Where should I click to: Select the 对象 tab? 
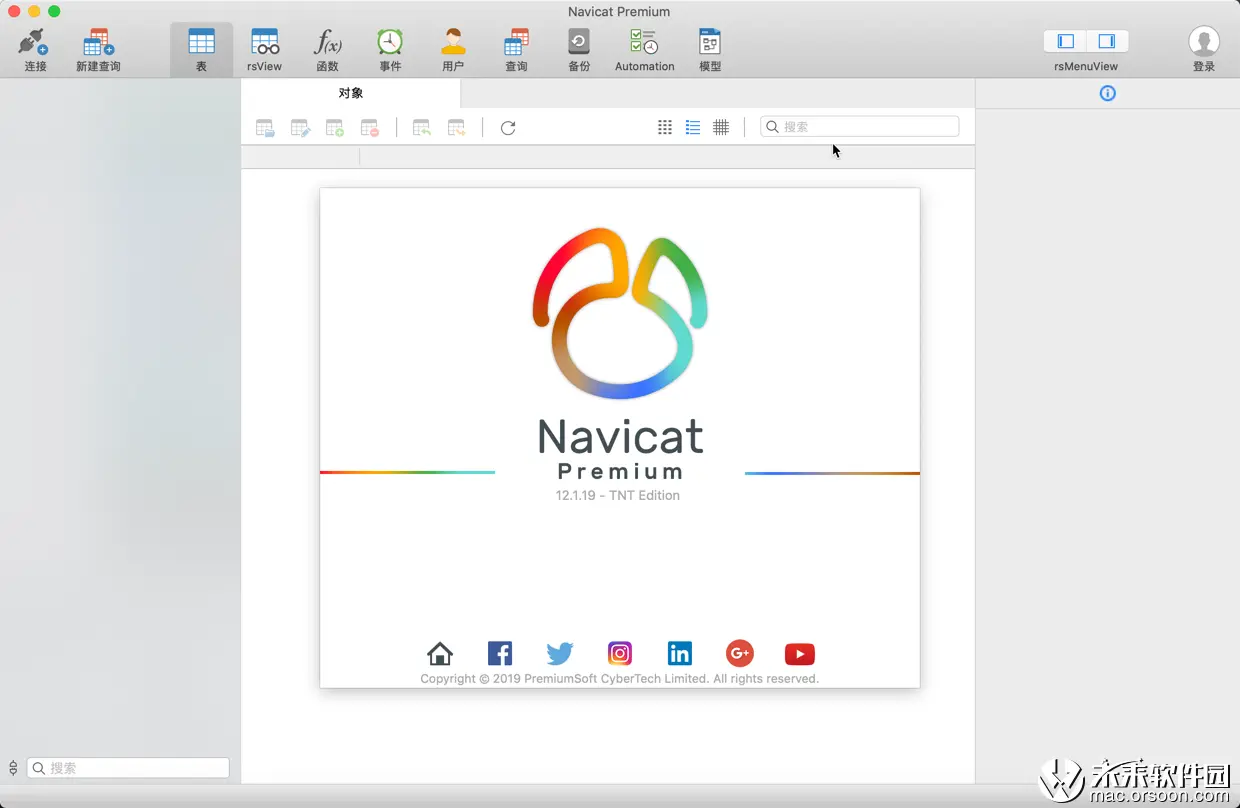point(351,93)
